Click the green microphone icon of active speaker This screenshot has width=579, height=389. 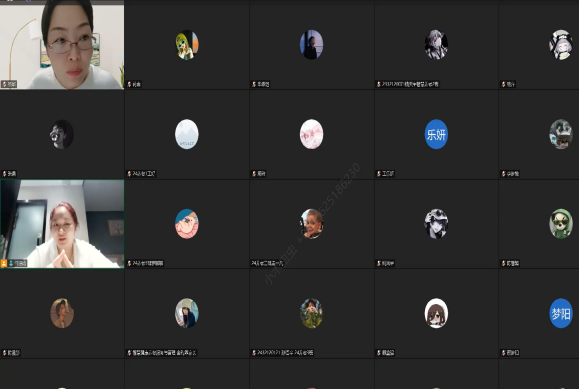pos(11,263)
